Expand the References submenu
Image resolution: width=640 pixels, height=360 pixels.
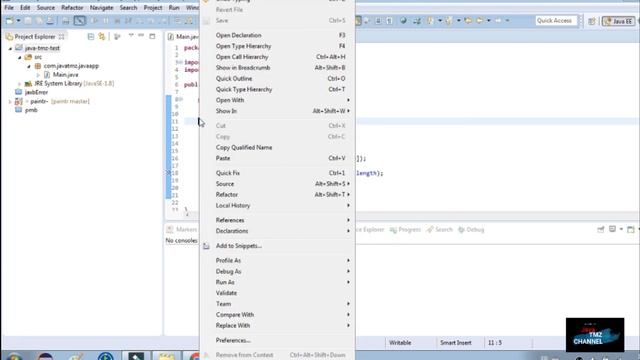[278, 220]
